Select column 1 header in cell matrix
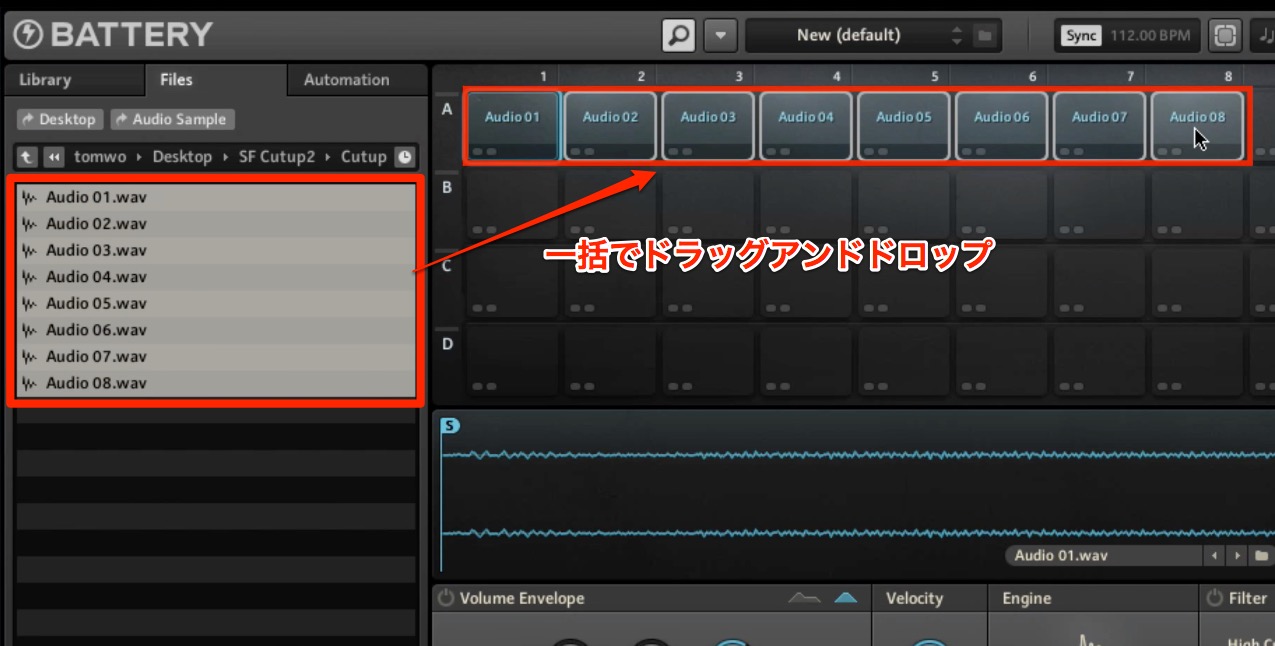This screenshot has width=1275, height=646. pos(543,76)
